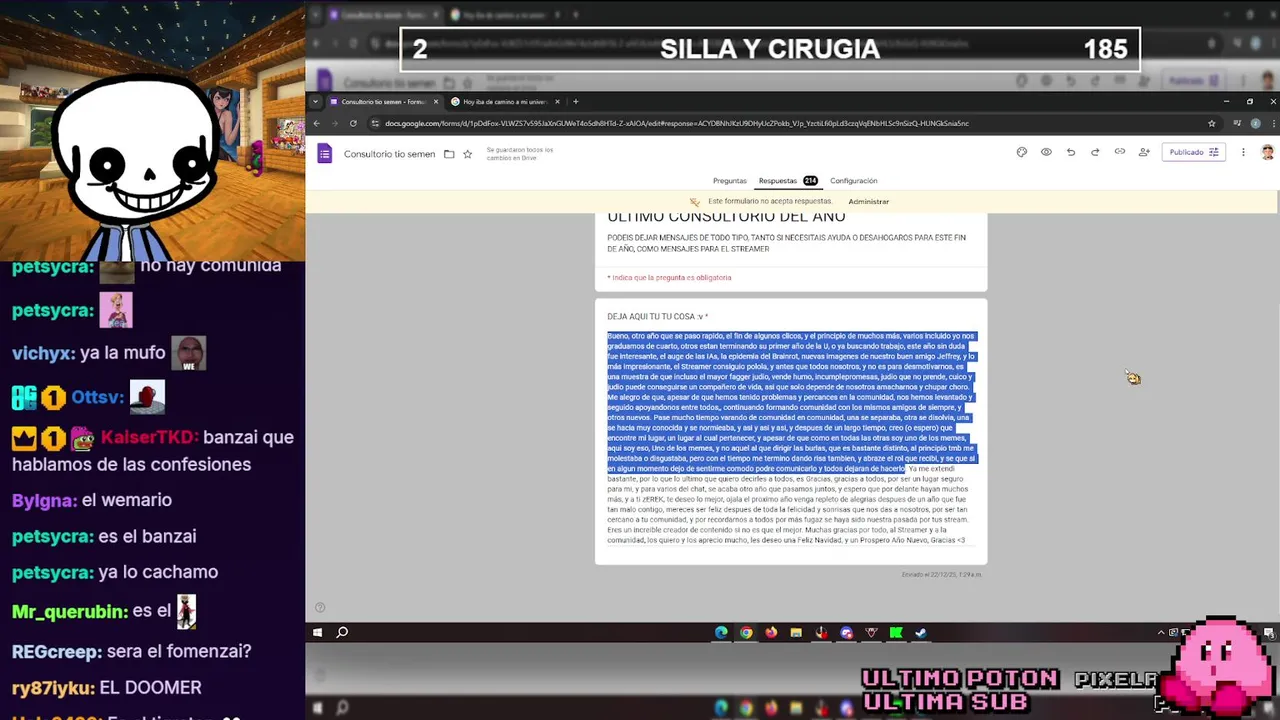Switch to the Consultorio tio semen browser tab
The height and width of the screenshot is (720, 1280).
pyautogui.click(x=384, y=102)
